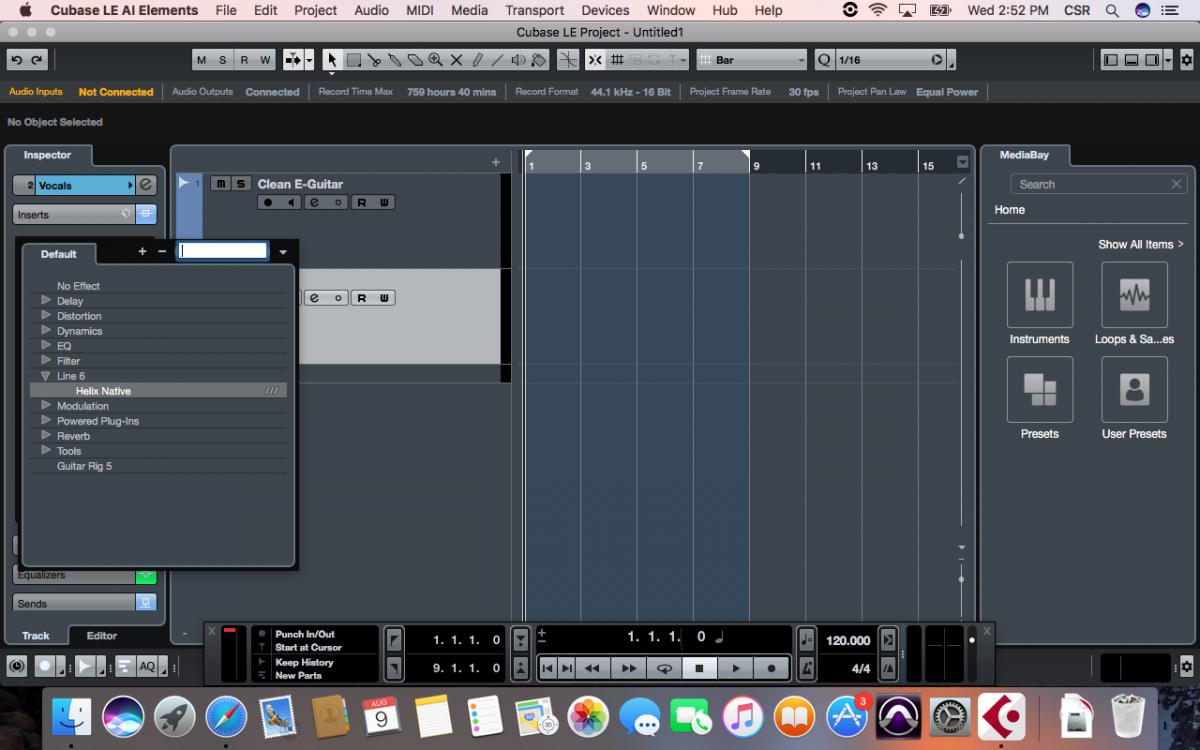Select the Zoom magnifier tool
The width and height of the screenshot is (1200, 750).
click(x=436, y=60)
